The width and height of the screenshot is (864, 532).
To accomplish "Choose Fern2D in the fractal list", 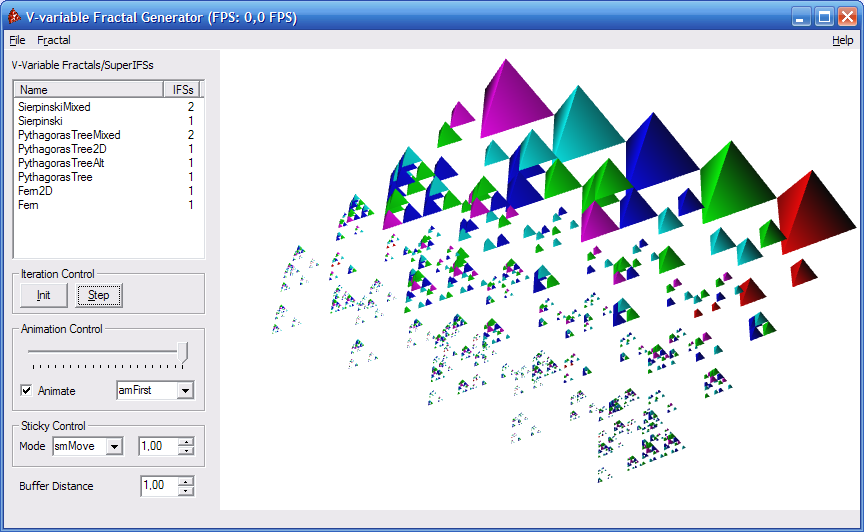I will tap(38, 191).
